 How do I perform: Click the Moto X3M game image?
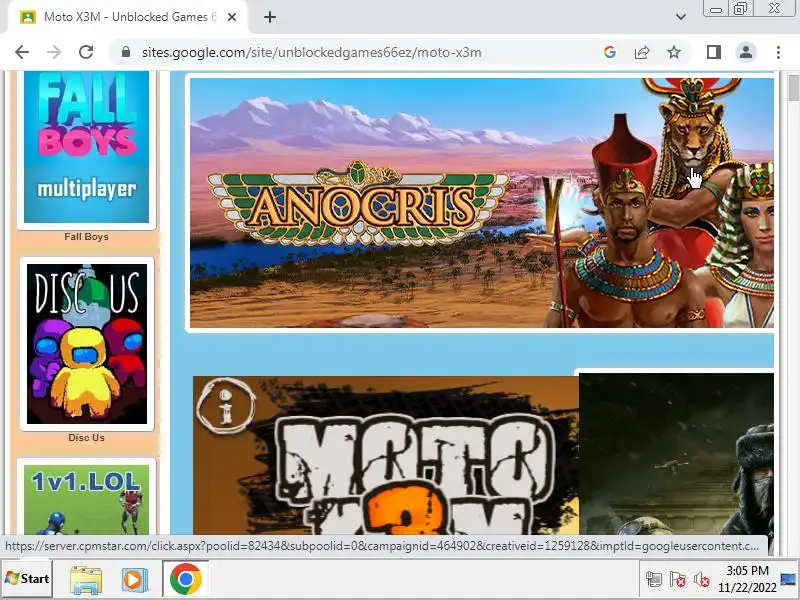click(x=386, y=455)
